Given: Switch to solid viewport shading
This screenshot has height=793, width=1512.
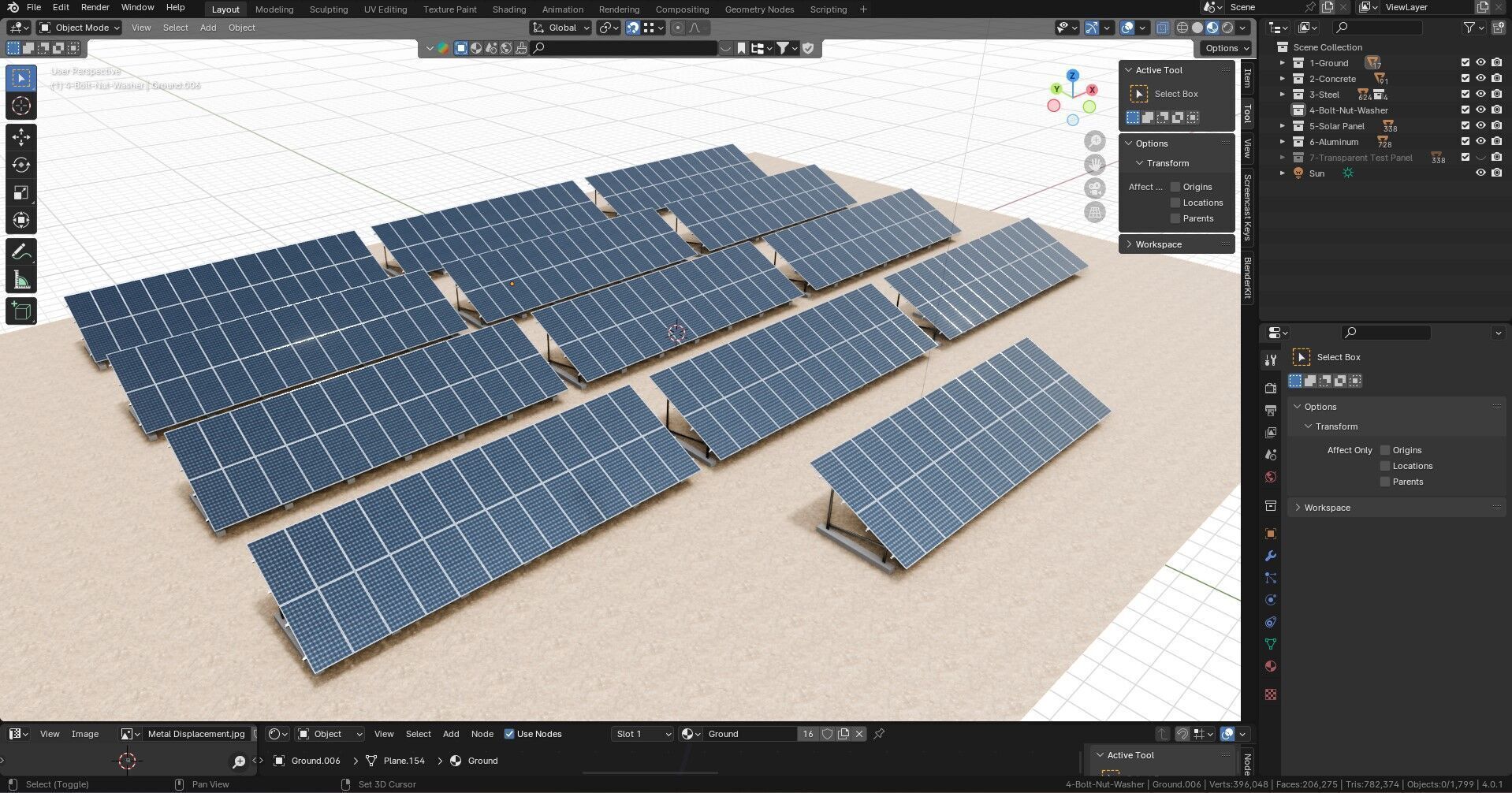Looking at the screenshot, I should (x=1197, y=28).
